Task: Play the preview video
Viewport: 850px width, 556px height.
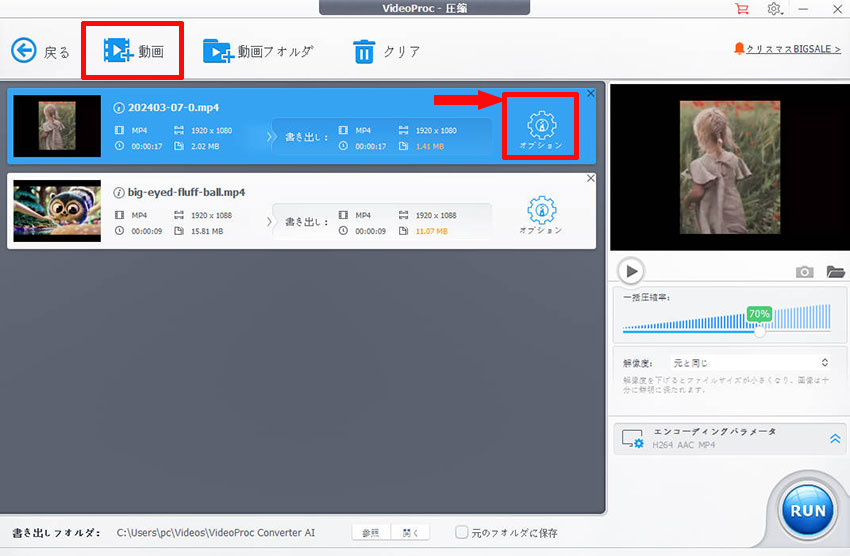Action: (631, 271)
